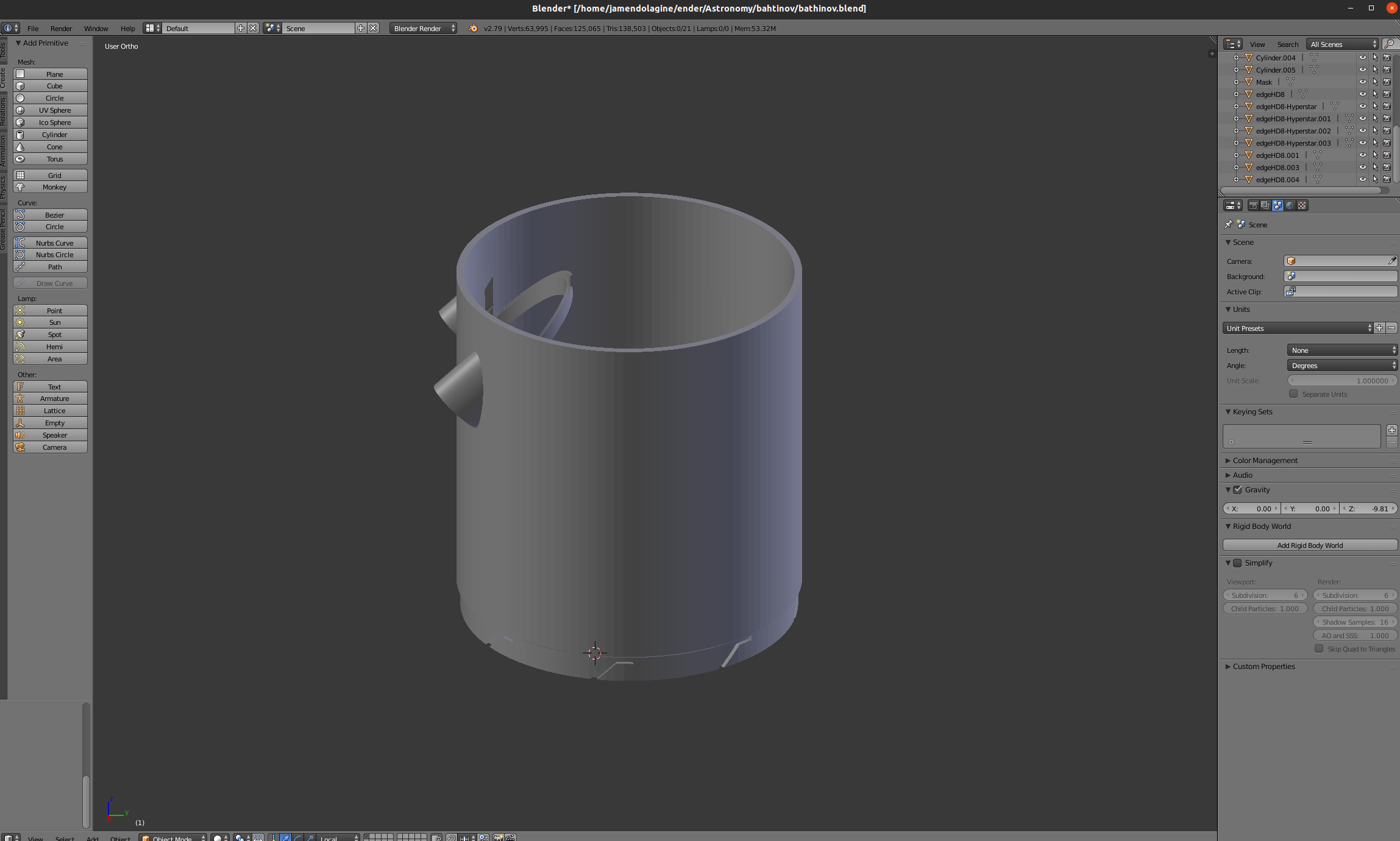
Task: Click the Default screen layout name field
Action: pyautogui.click(x=198, y=28)
